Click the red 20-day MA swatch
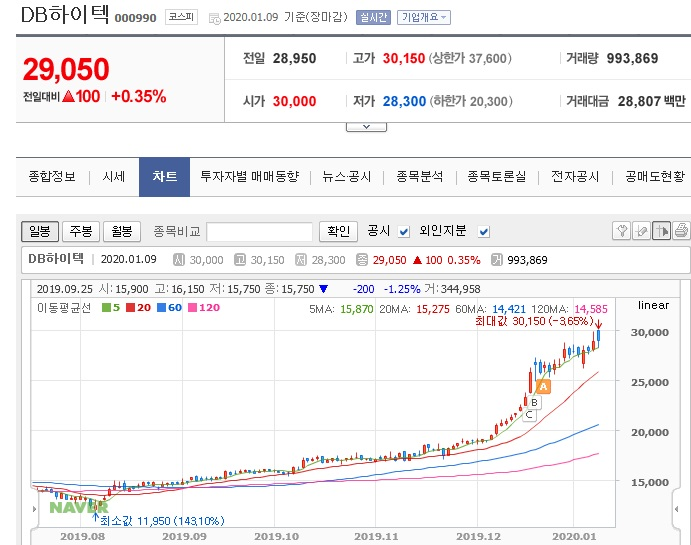The width and height of the screenshot is (691, 545). [130, 308]
